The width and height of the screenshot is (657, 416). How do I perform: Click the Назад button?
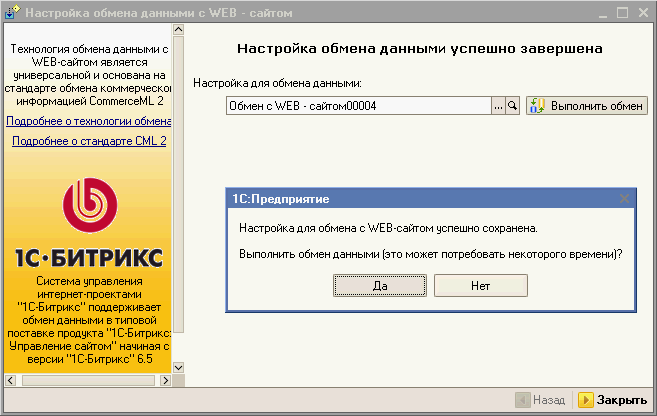pos(541,400)
